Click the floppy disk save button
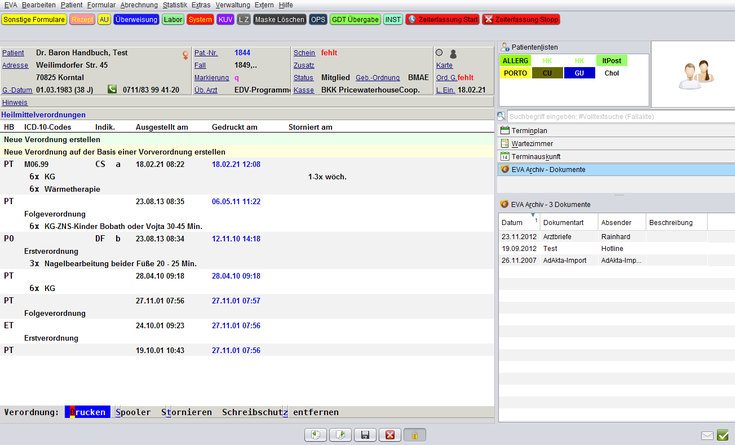Screen dimensions: 735x445 [x=365, y=435]
